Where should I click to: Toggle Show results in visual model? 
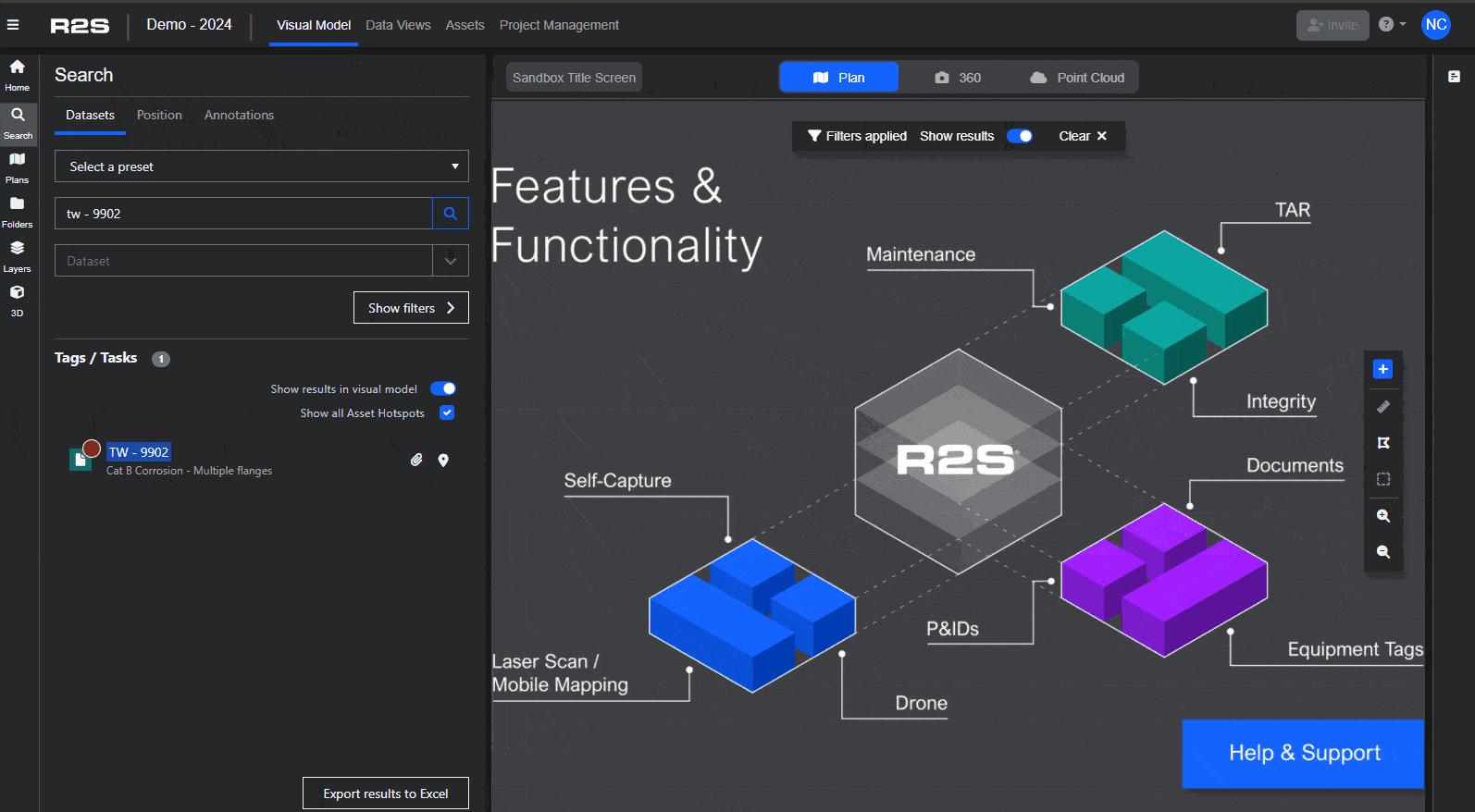click(443, 388)
